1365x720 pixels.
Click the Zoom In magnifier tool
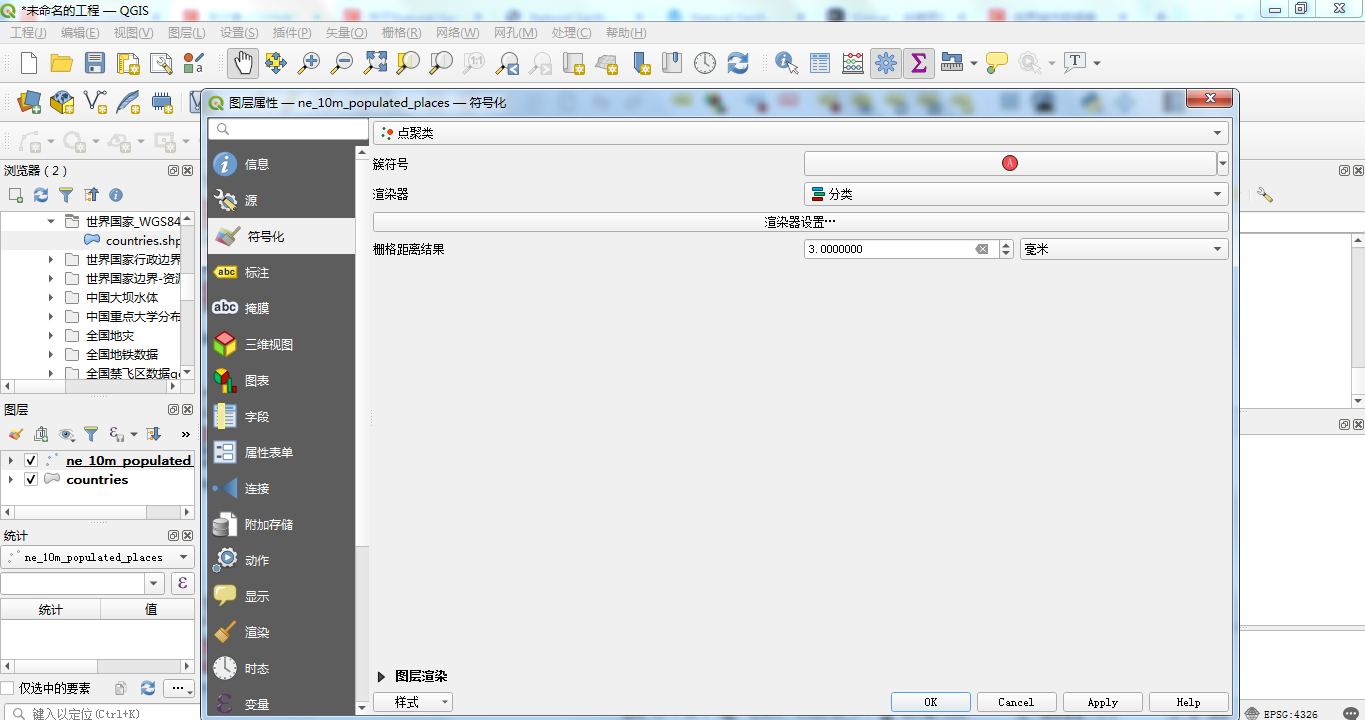coord(309,63)
